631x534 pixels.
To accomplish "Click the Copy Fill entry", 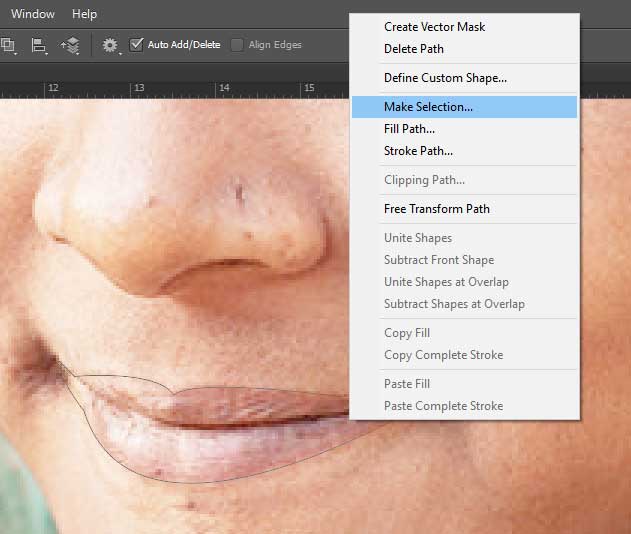I will click(x=464, y=333).
